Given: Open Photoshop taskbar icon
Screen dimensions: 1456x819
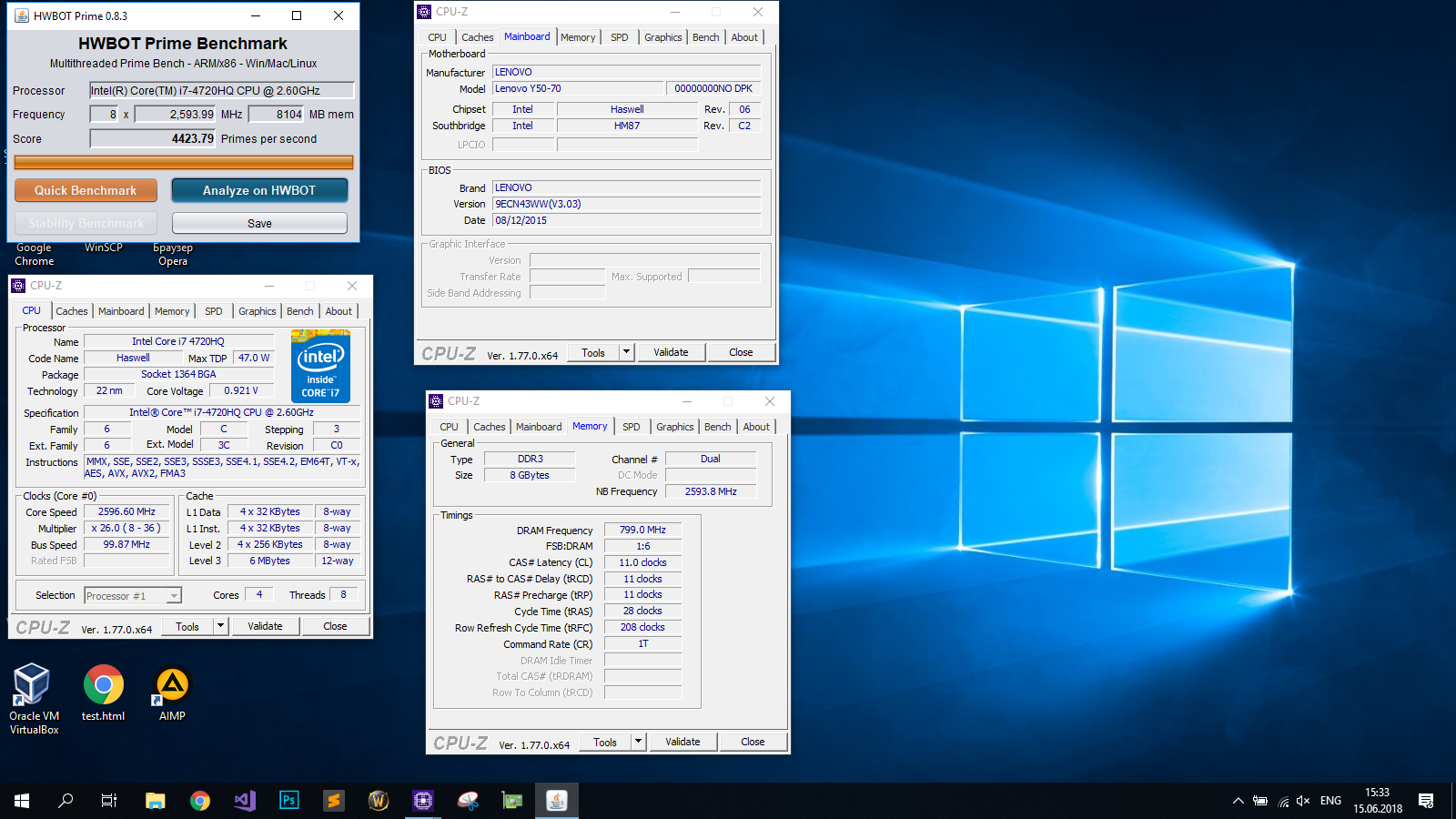Looking at the screenshot, I should tap(289, 801).
